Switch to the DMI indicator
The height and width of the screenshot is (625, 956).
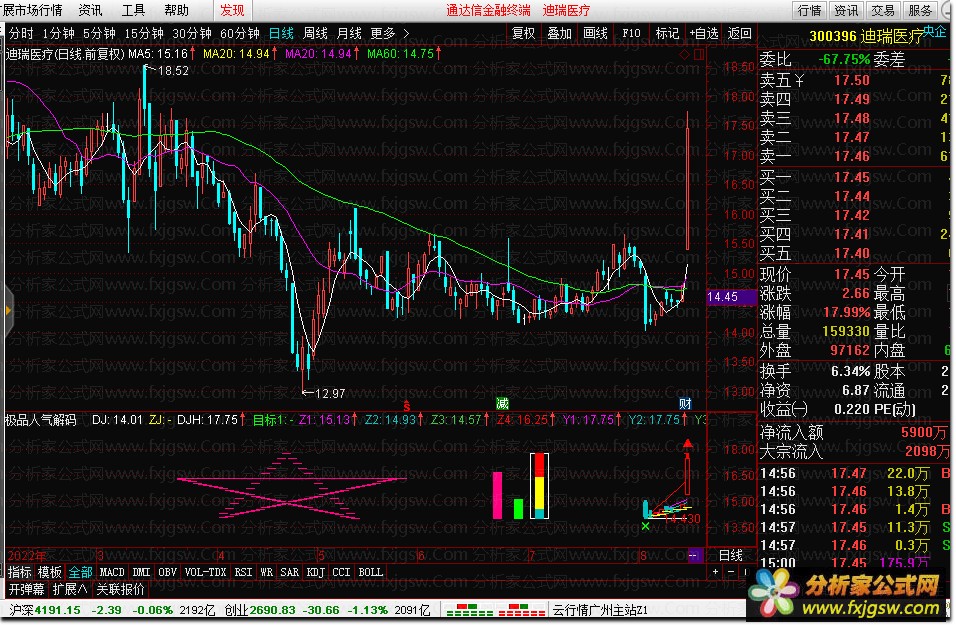click(141, 572)
